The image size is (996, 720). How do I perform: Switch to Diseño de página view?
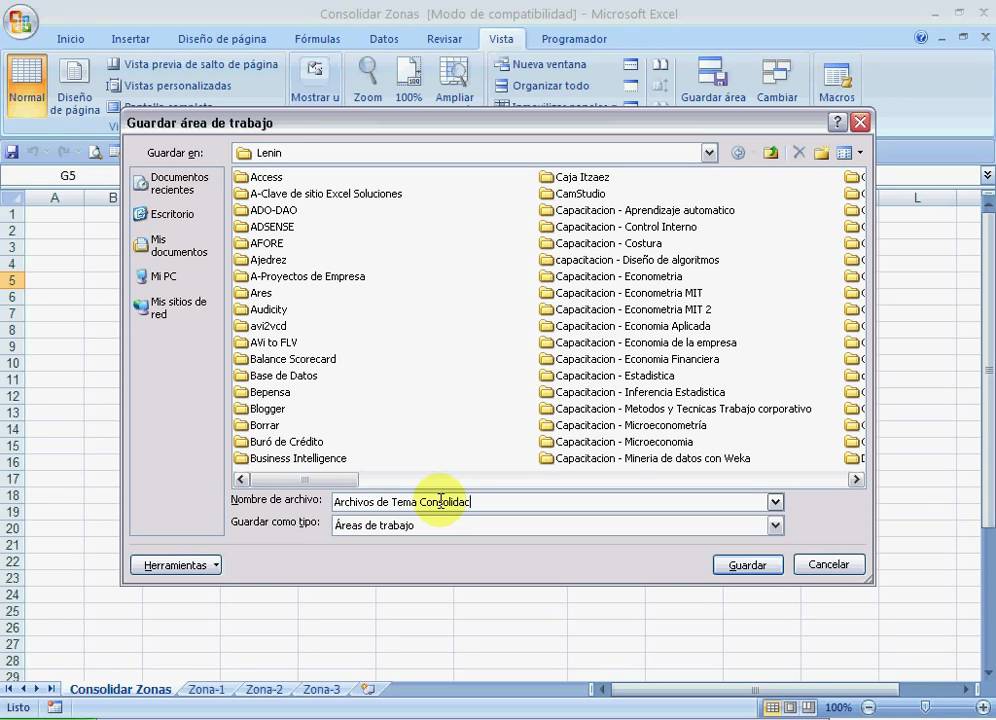click(x=75, y=86)
